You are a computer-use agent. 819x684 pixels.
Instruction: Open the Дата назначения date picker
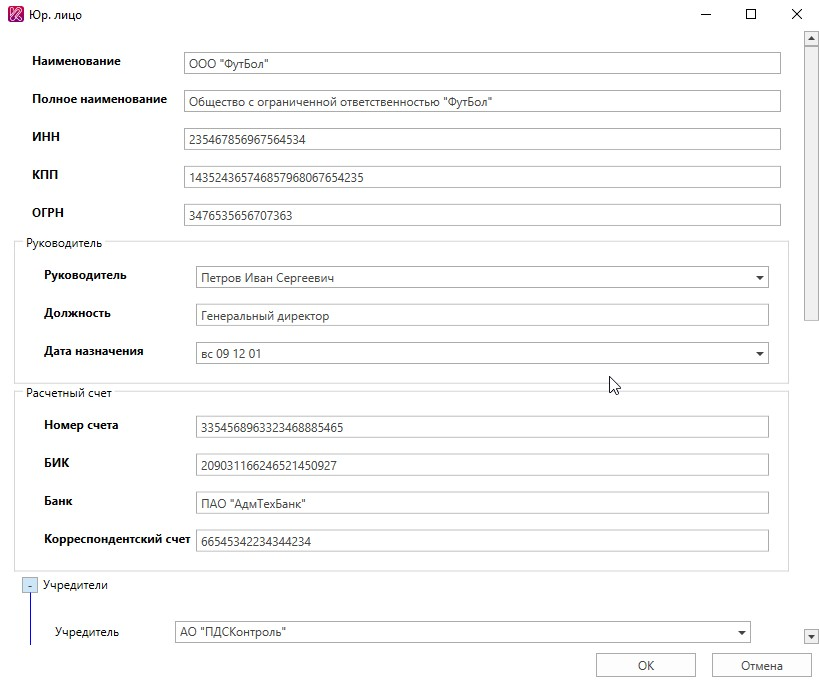tap(759, 354)
